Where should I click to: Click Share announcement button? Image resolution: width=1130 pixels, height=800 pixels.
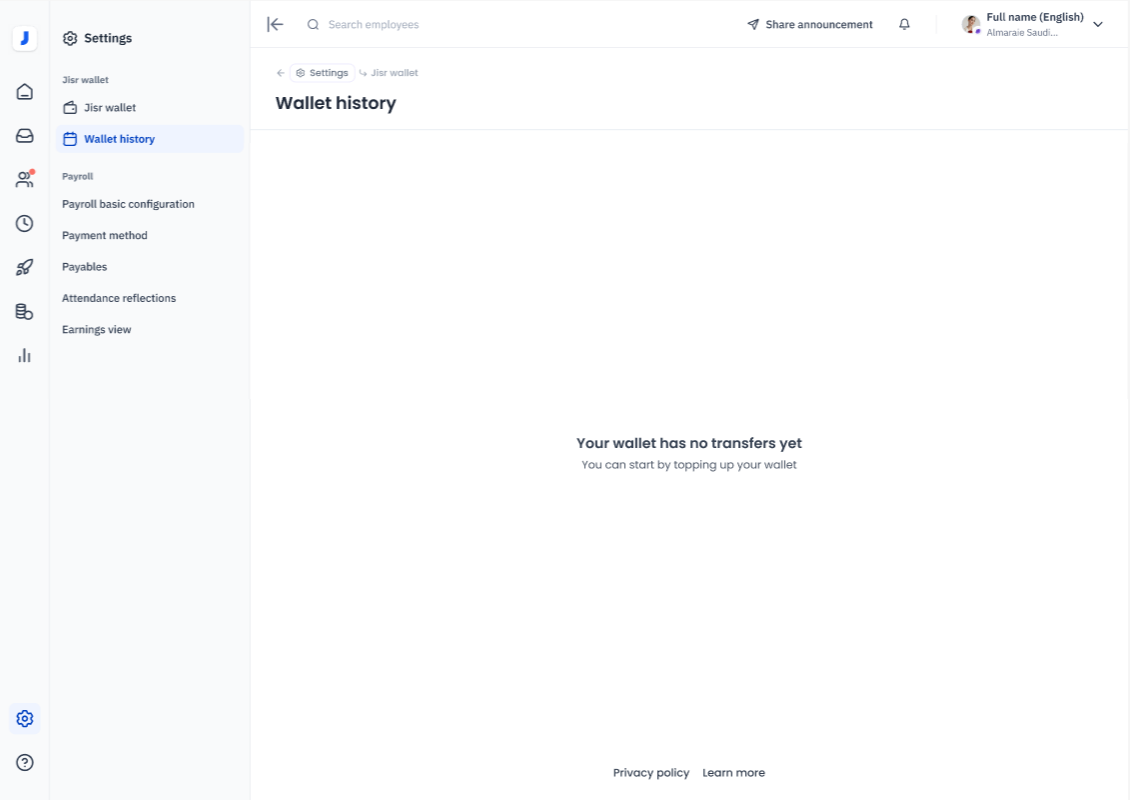[x=810, y=24]
